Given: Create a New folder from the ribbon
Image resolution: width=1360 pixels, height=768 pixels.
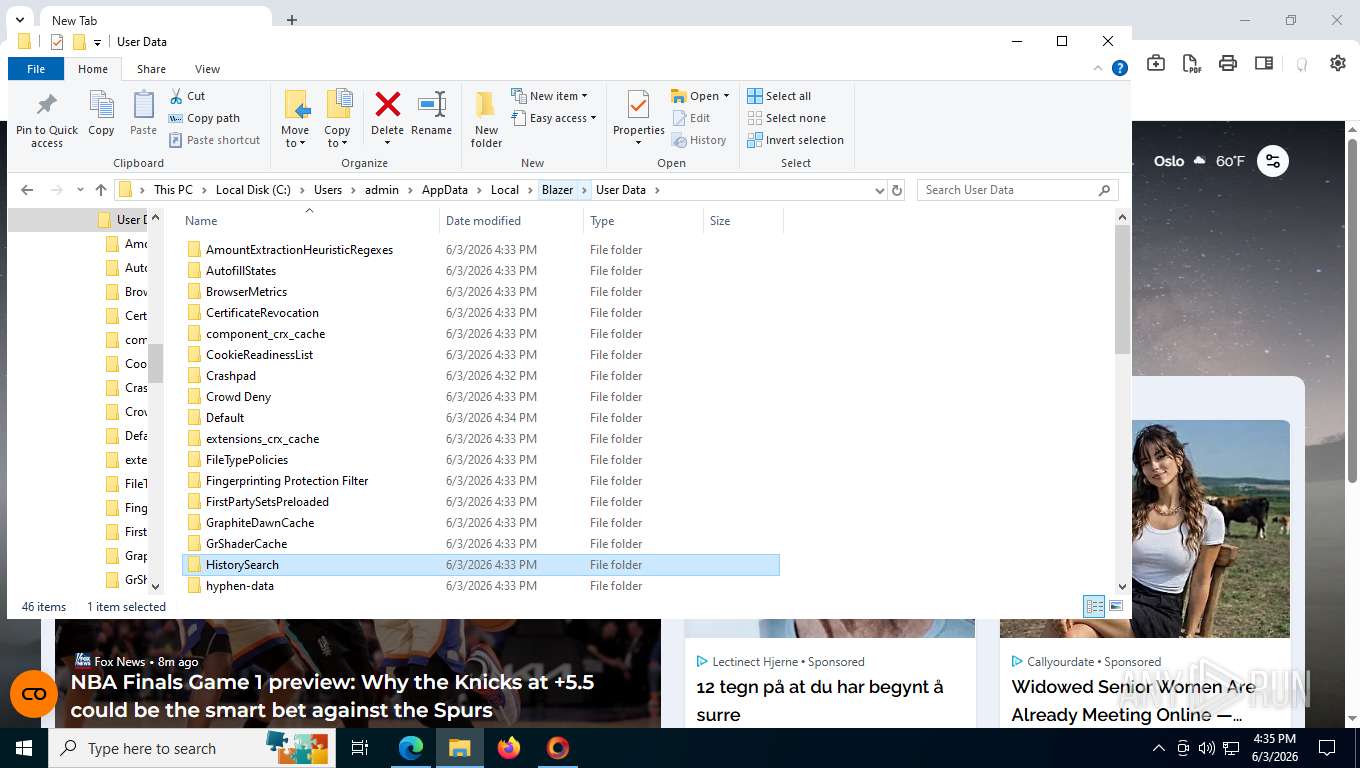Looking at the screenshot, I should [x=486, y=120].
